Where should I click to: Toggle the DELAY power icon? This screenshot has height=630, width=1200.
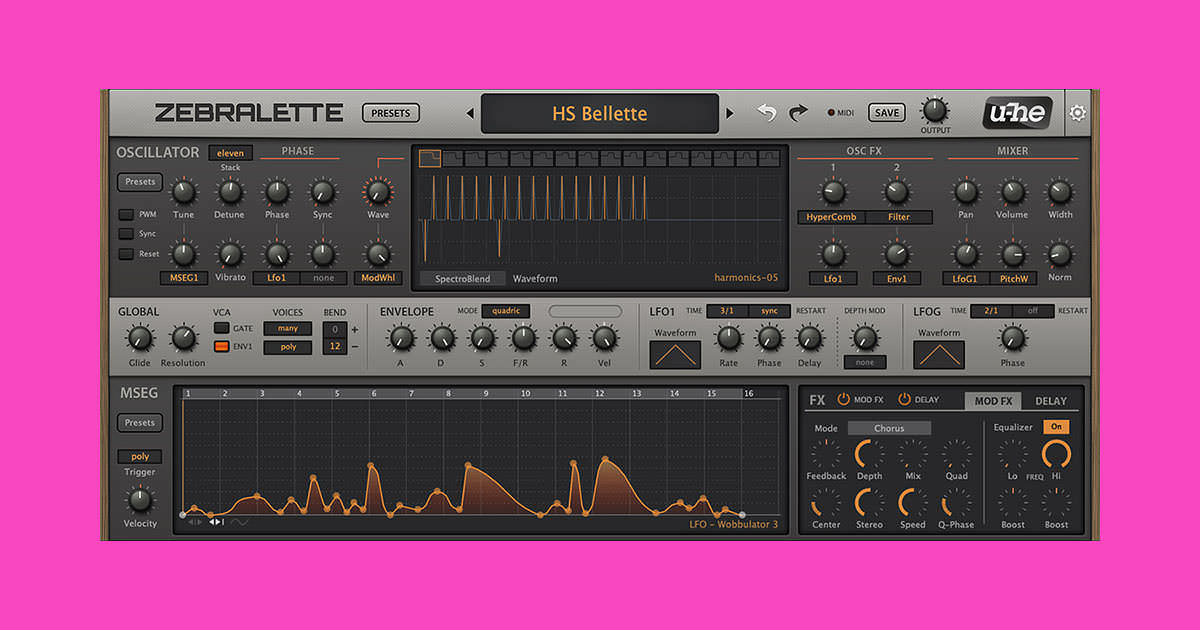[904, 399]
